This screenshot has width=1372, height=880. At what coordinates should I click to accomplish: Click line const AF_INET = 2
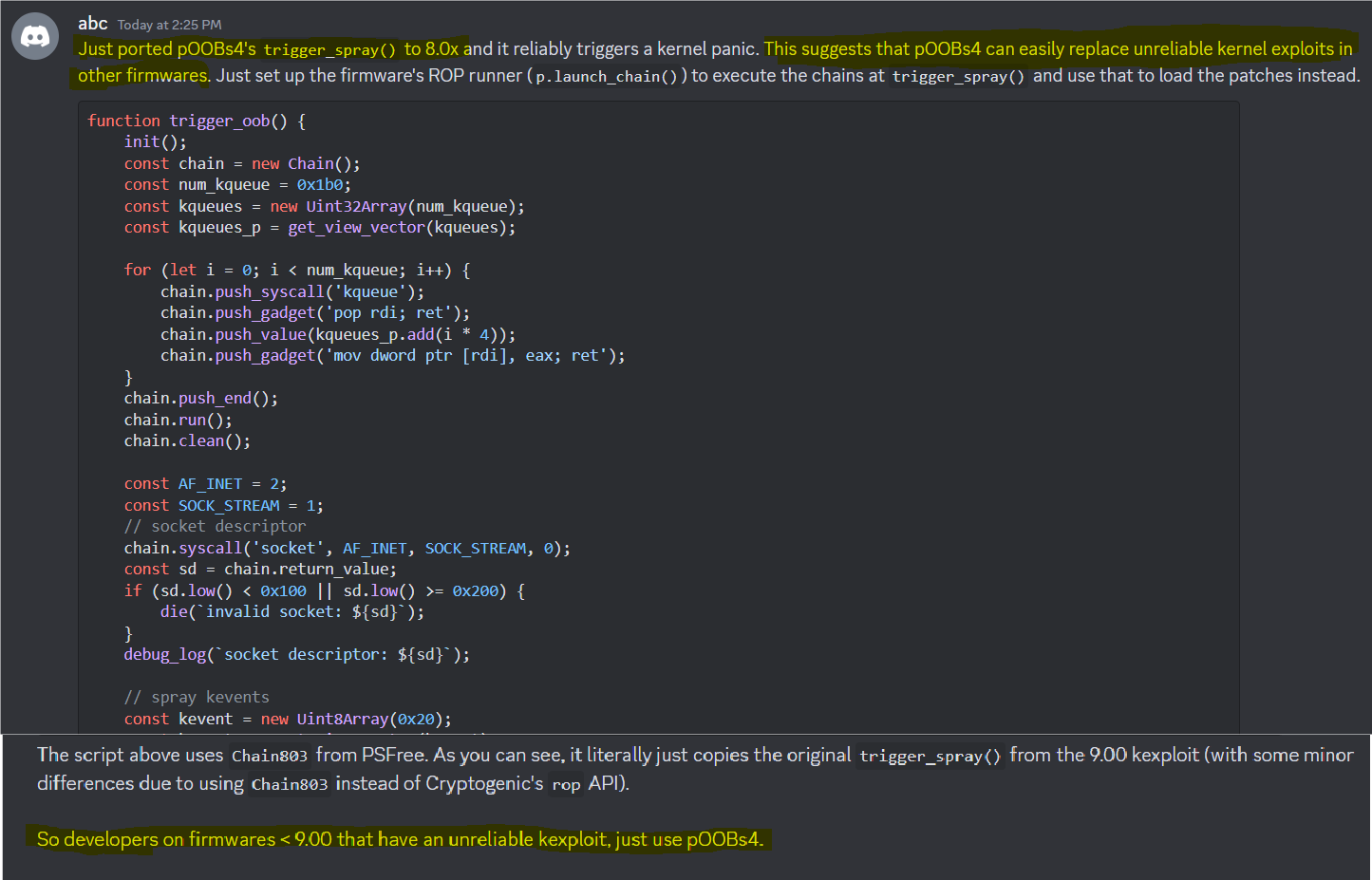(205, 483)
